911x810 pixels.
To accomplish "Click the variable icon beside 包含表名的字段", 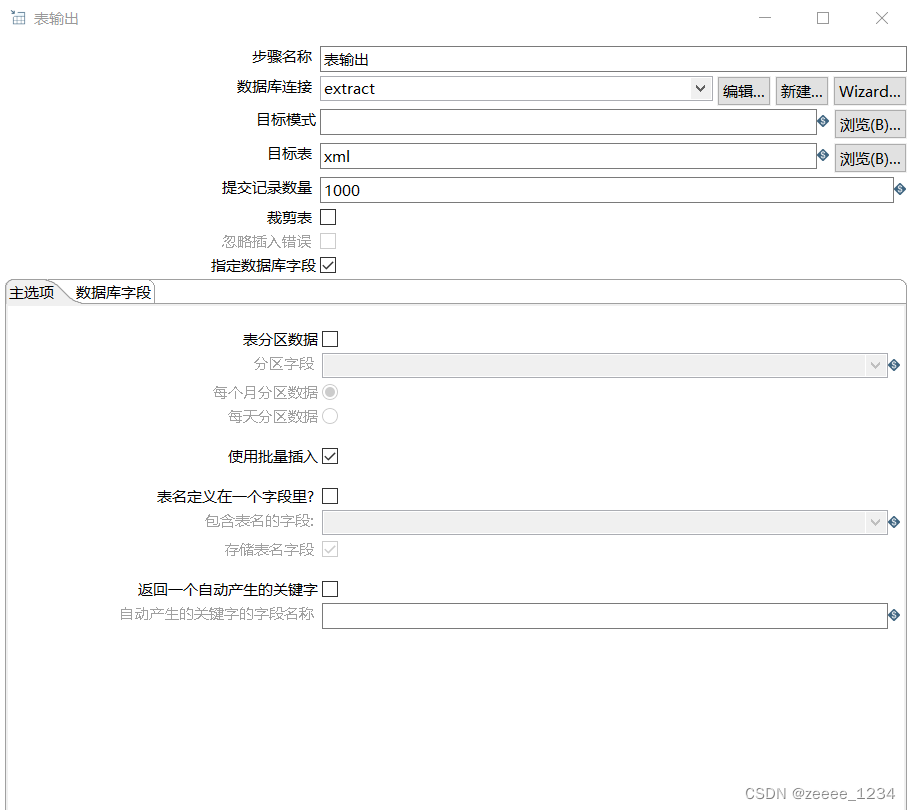I will click(x=893, y=521).
